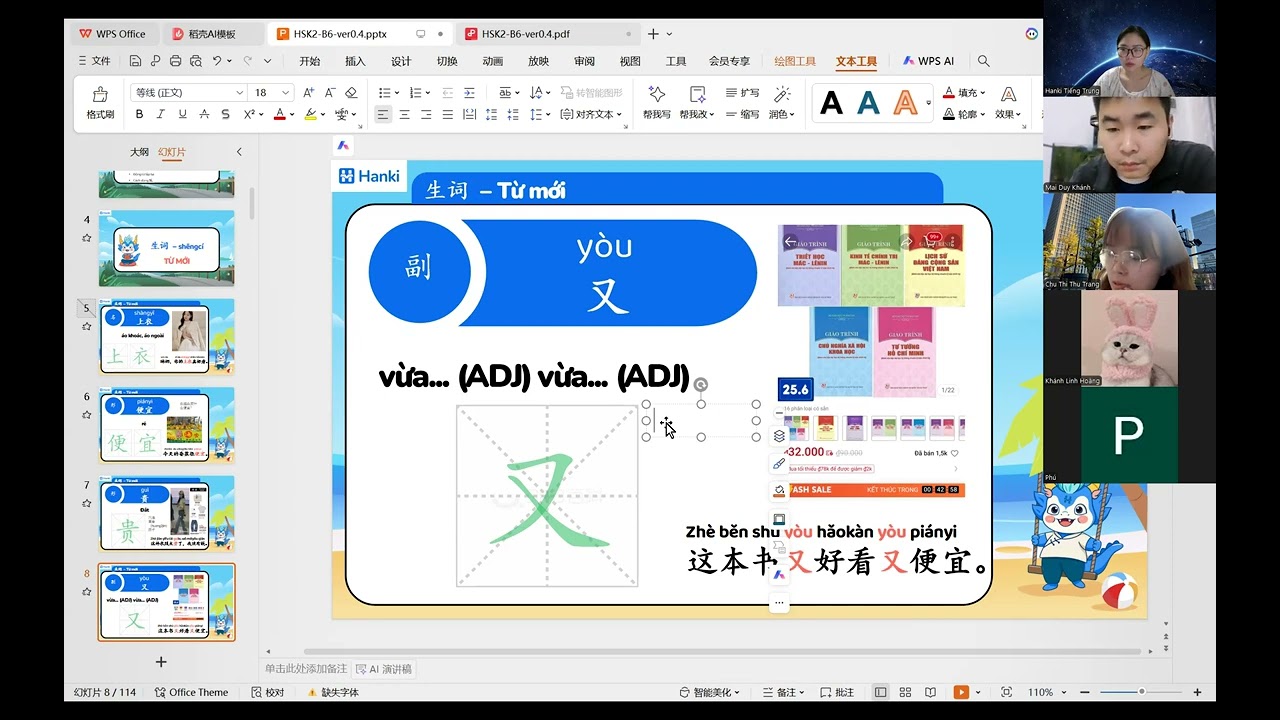Screen dimensions: 1280x720
Task: Click the search magnifier icon in ribbon tabs
Action: pos(984,61)
